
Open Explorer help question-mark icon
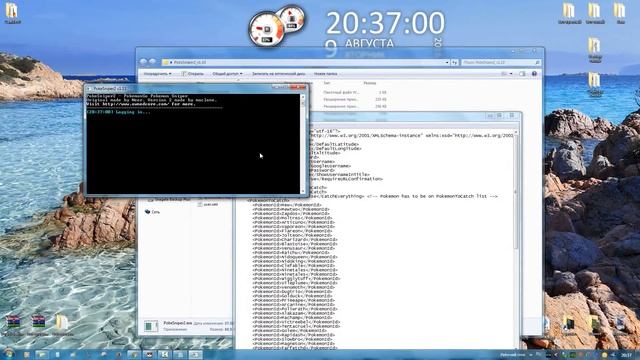(x=534, y=74)
